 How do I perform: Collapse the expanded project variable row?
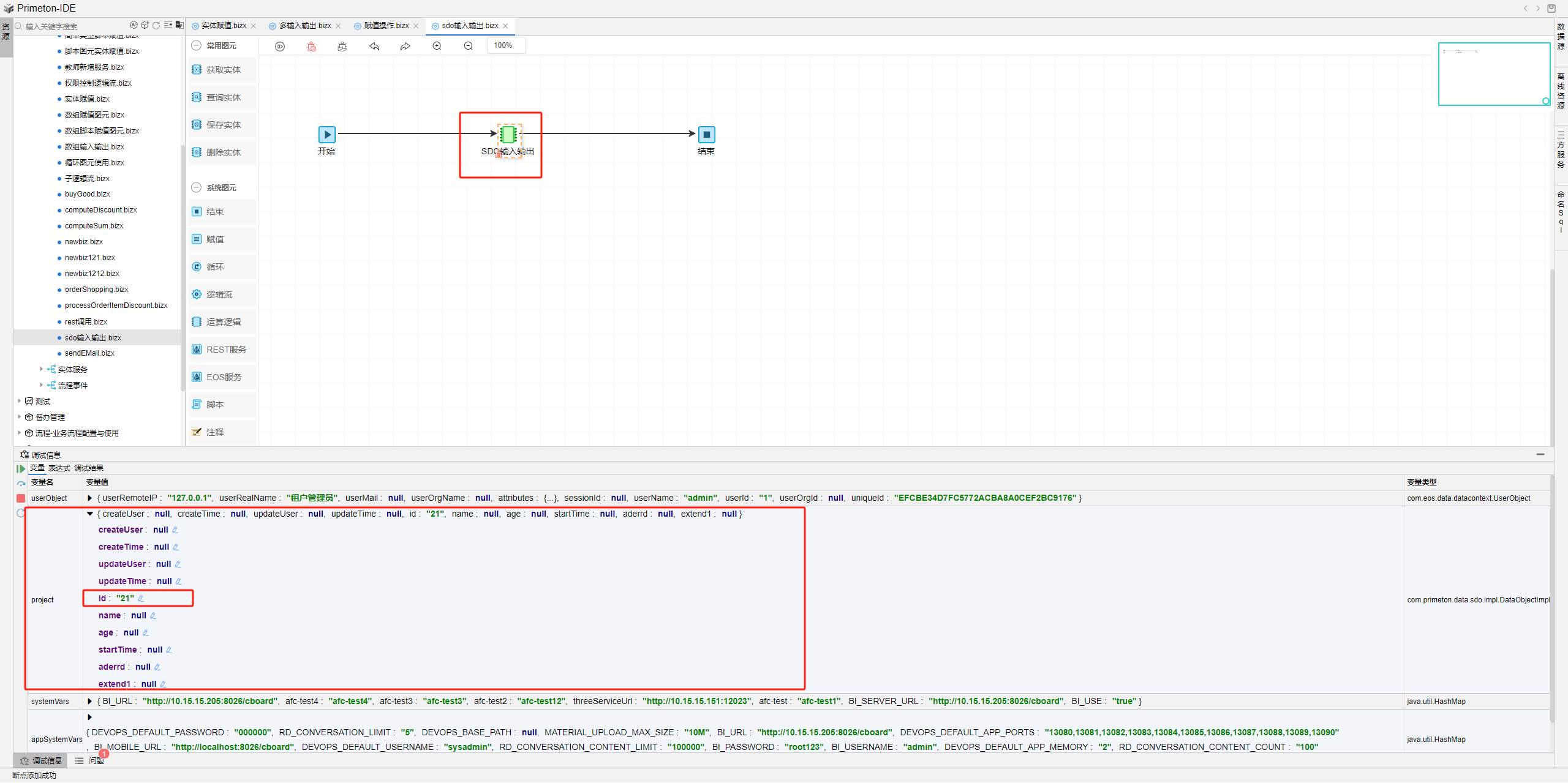[x=90, y=514]
